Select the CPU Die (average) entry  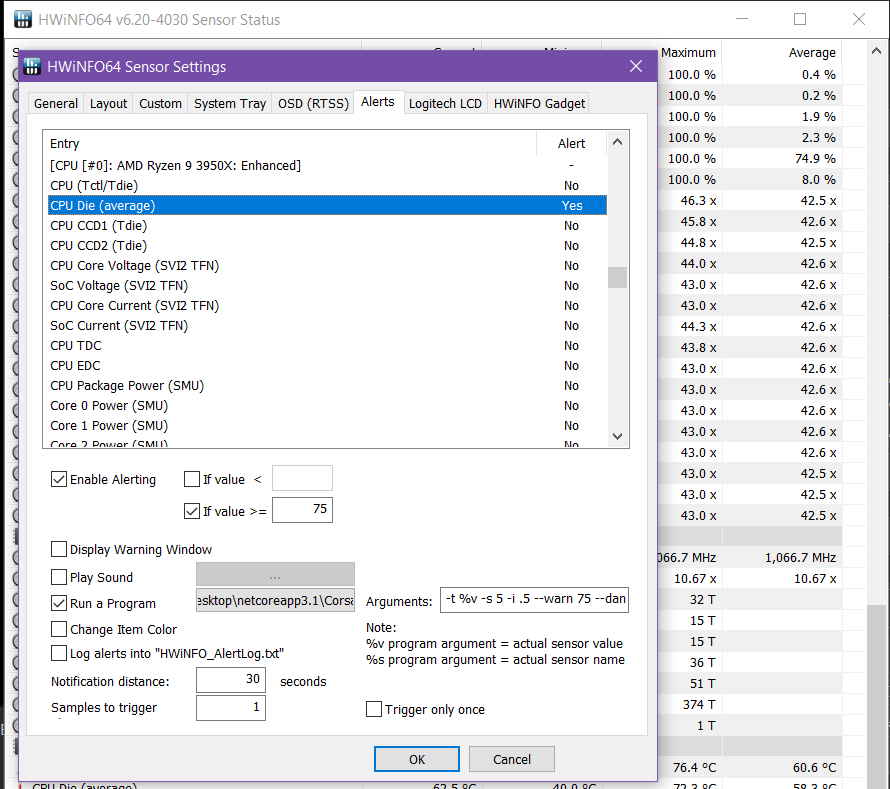tap(328, 205)
